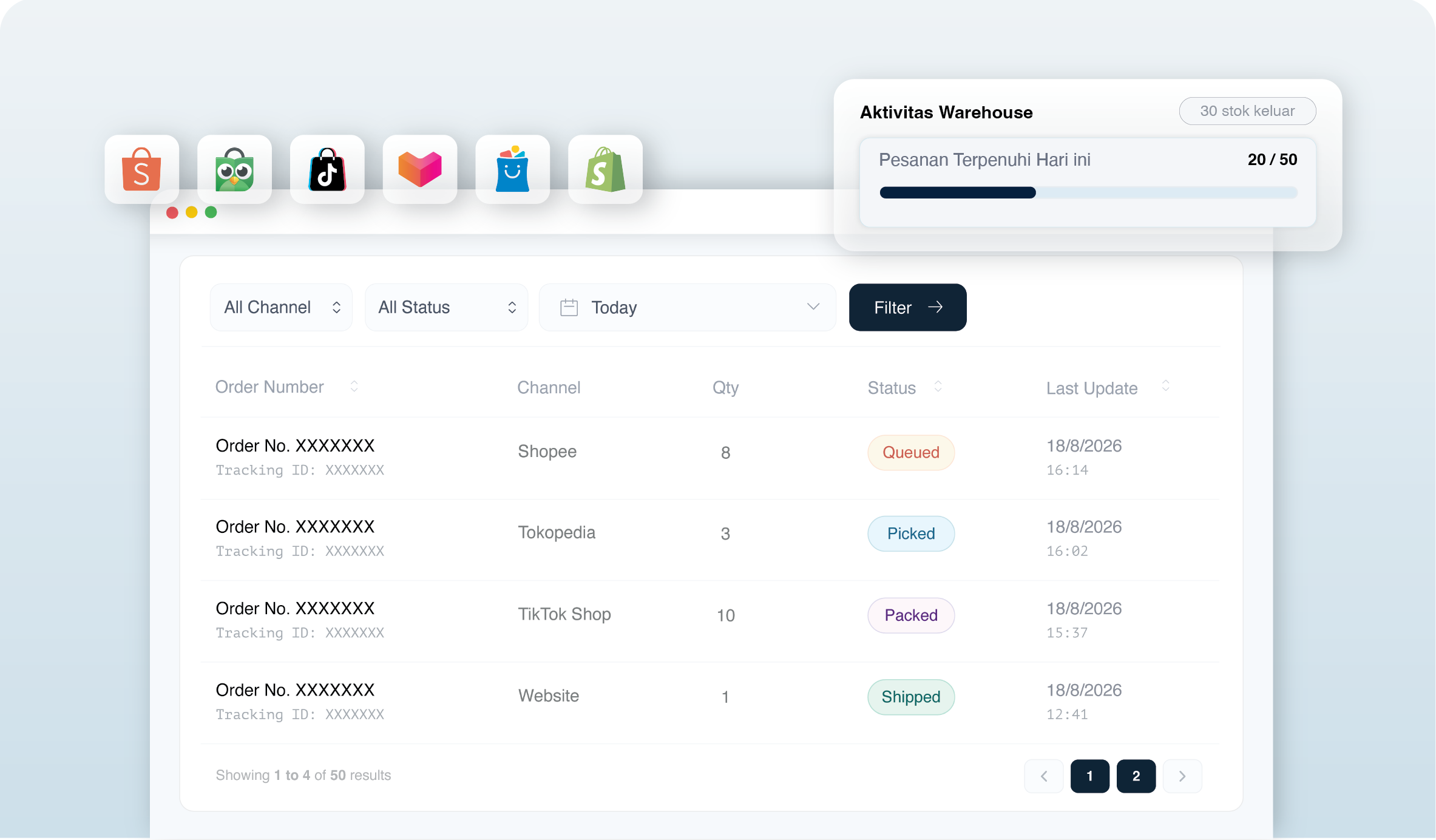
Task: Click the Tokopedia owl icon
Action: point(234,169)
